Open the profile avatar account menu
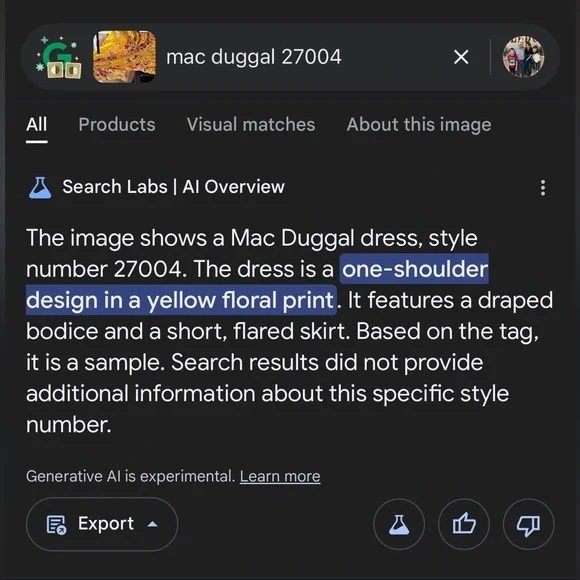Image resolution: width=580 pixels, height=580 pixels. (523, 57)
